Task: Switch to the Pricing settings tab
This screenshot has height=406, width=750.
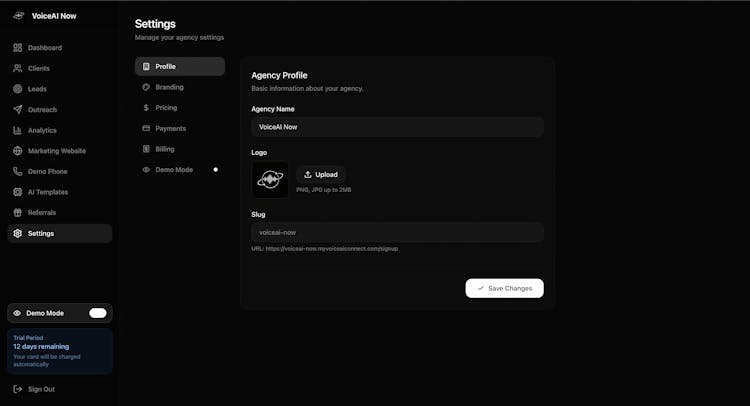Action: (166, 108)
